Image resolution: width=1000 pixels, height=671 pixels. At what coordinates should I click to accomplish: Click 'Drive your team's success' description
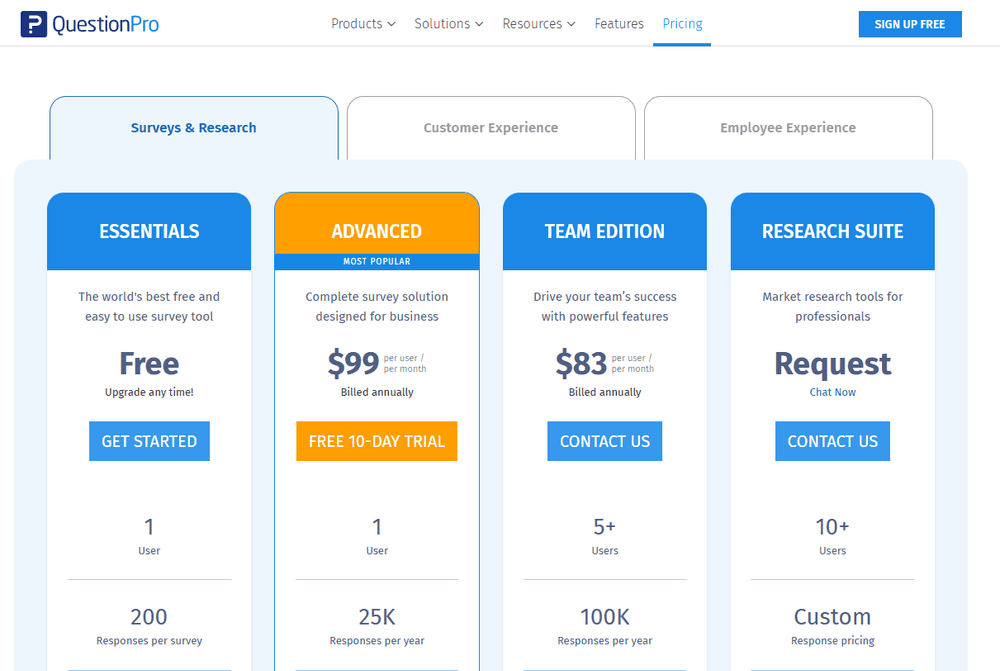point(605,306)
